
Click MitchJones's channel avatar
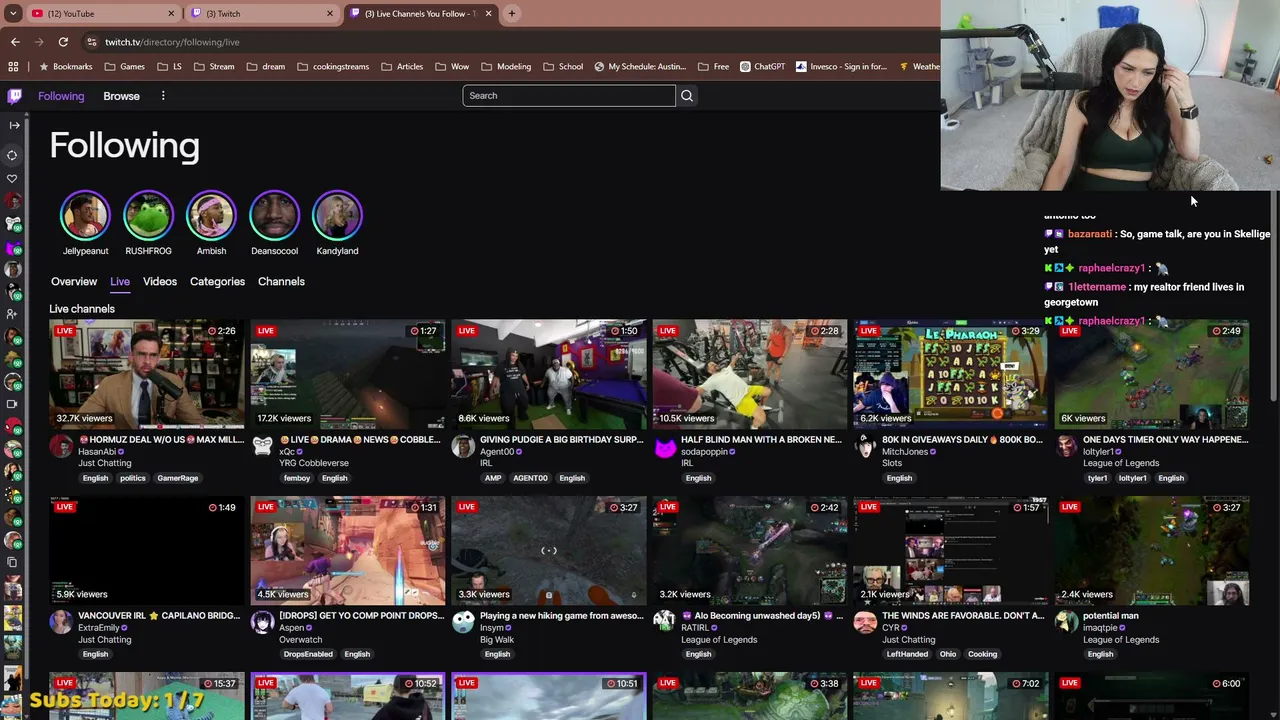(x=865, y=446)
